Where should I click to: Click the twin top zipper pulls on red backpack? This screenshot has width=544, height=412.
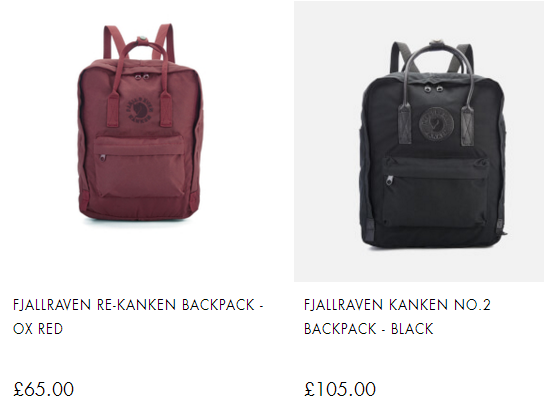(x=141, y=76)
